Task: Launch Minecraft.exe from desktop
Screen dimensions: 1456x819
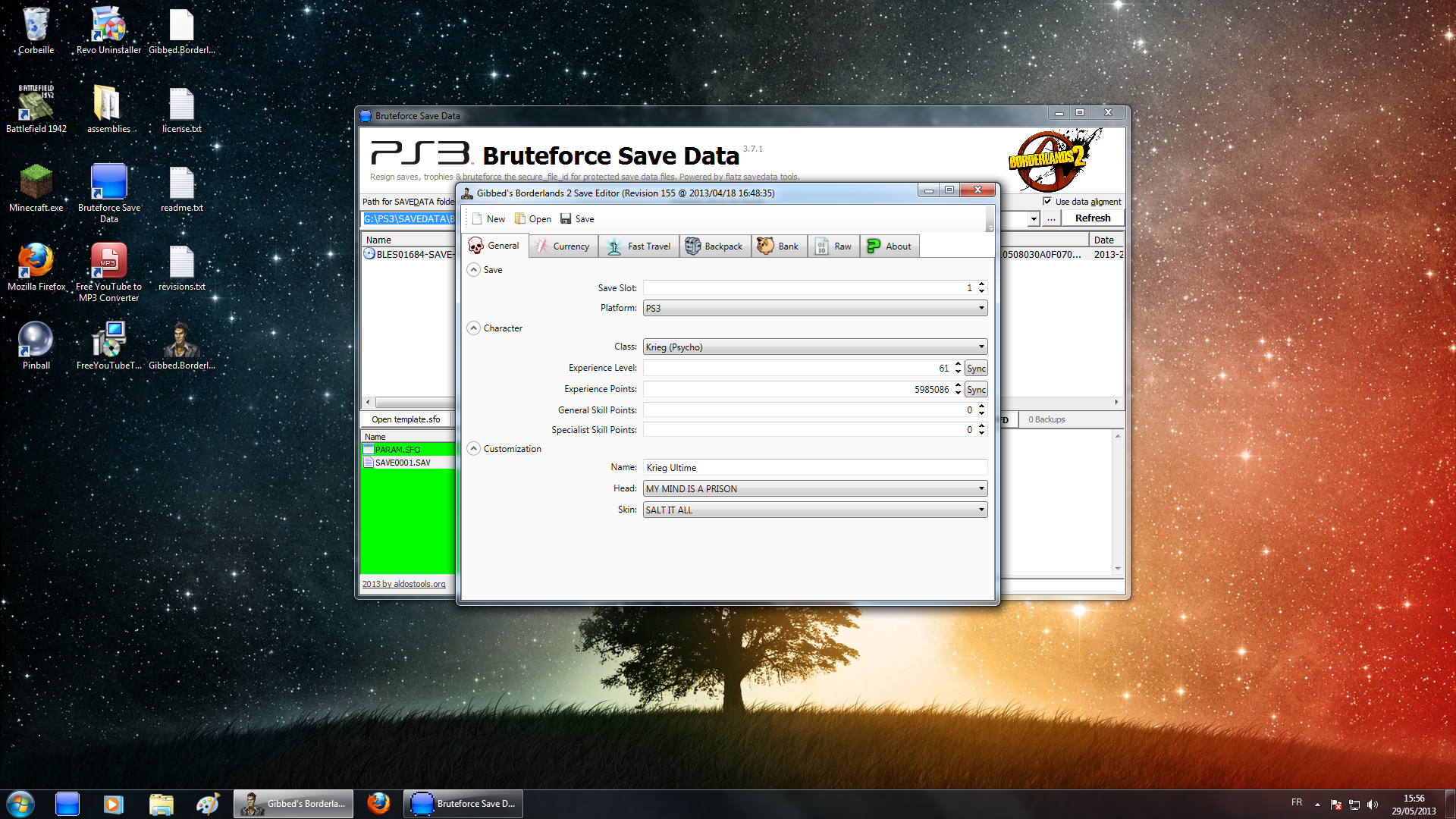Action: click(x=36, y=188)
